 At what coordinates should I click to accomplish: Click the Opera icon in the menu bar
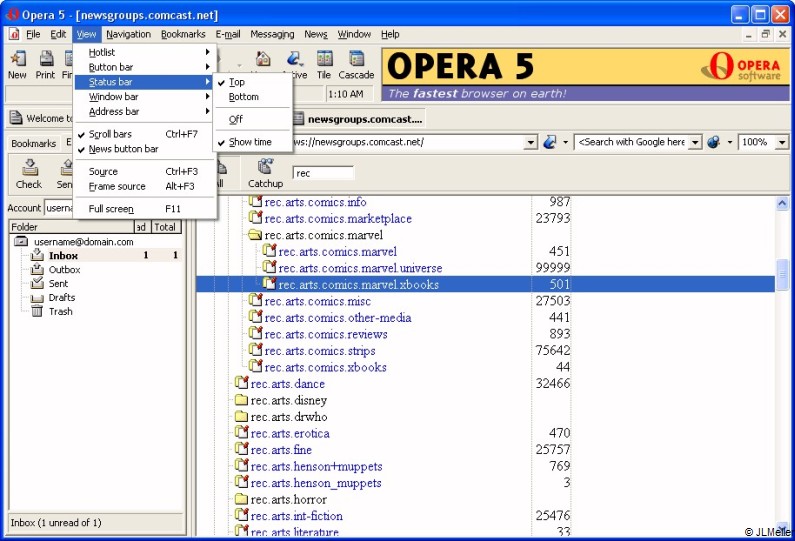coord(14,34)
